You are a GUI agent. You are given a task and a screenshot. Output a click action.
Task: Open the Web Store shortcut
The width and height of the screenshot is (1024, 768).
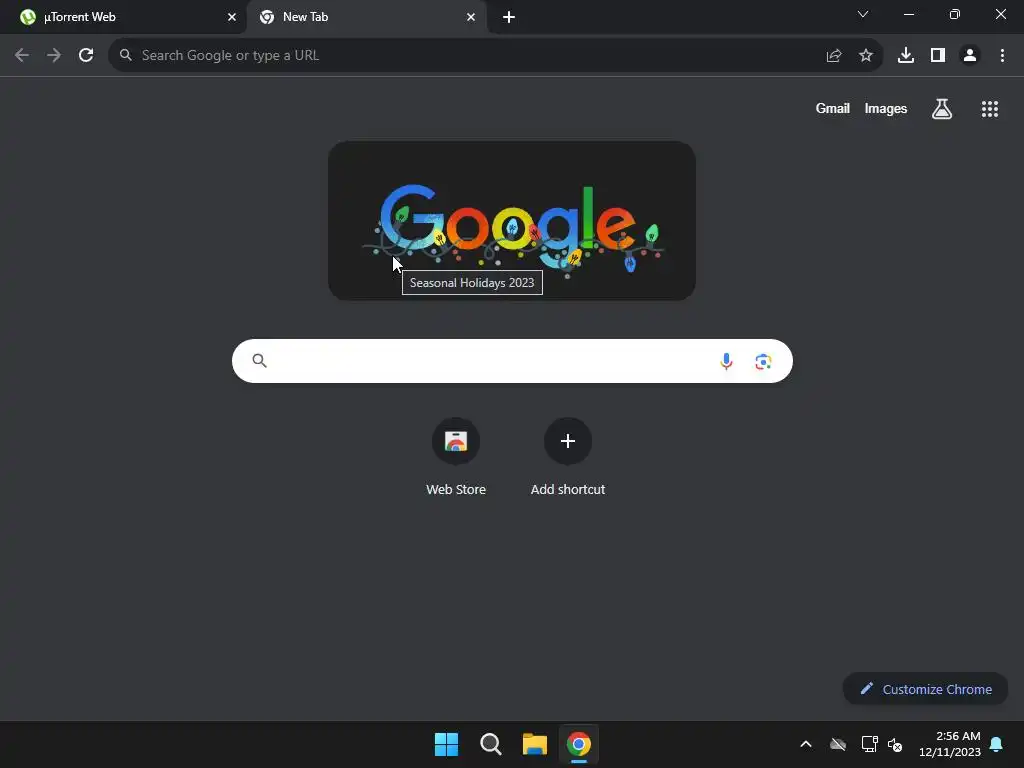coord(456,457)
